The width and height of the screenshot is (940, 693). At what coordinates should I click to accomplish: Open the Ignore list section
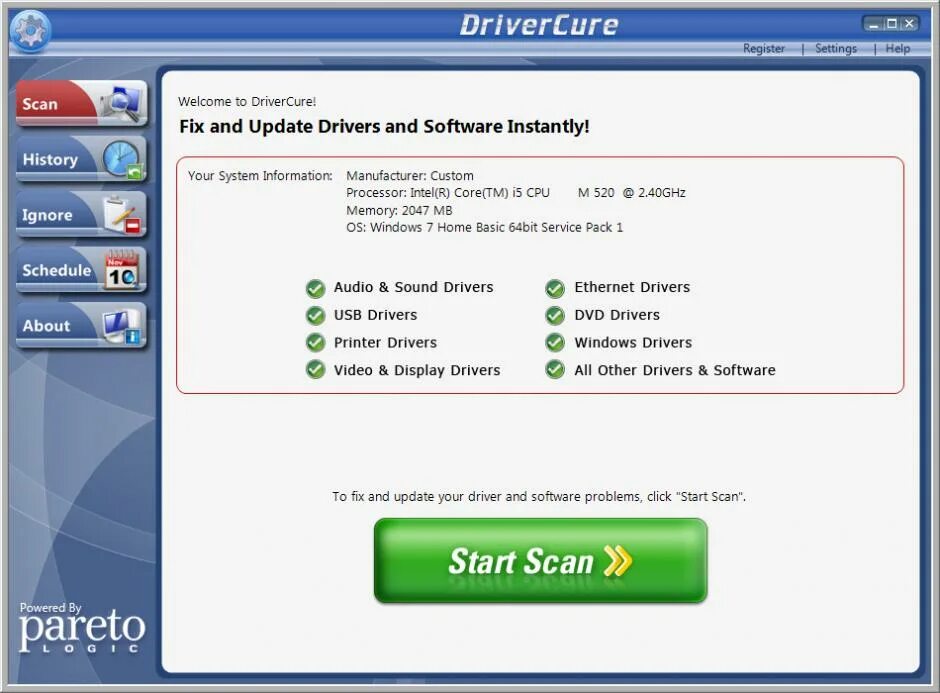point(82,214)
